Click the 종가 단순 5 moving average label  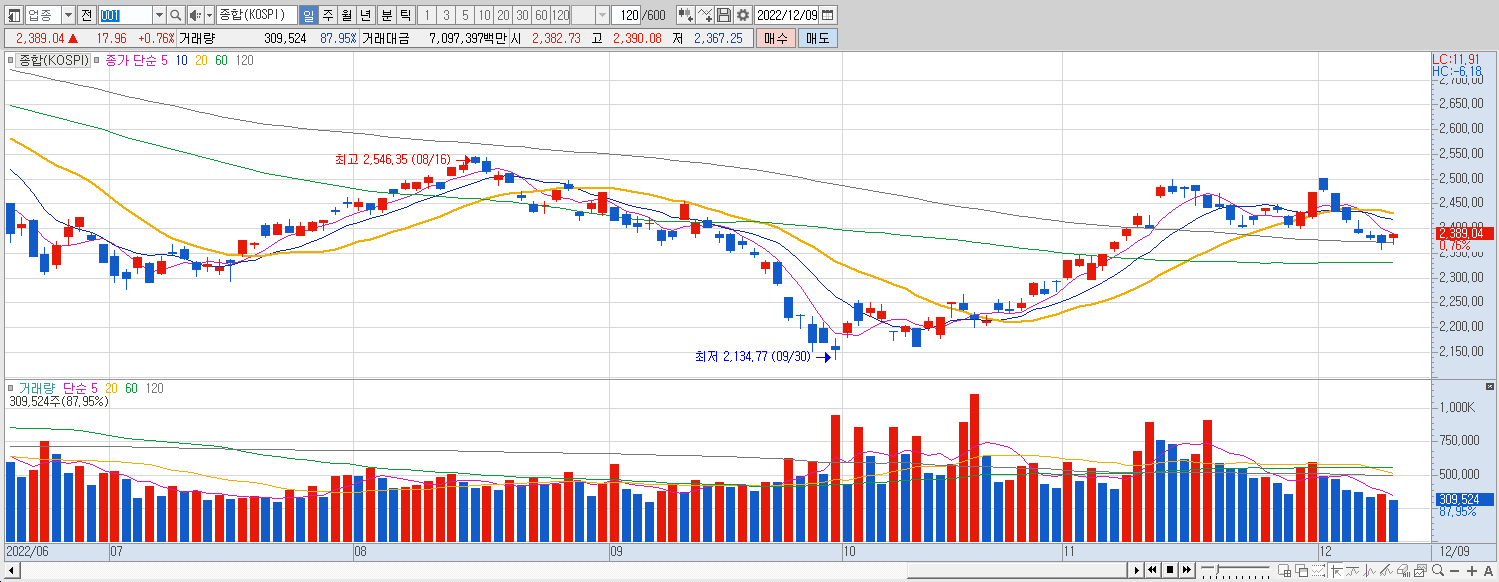tap(137, 60)
